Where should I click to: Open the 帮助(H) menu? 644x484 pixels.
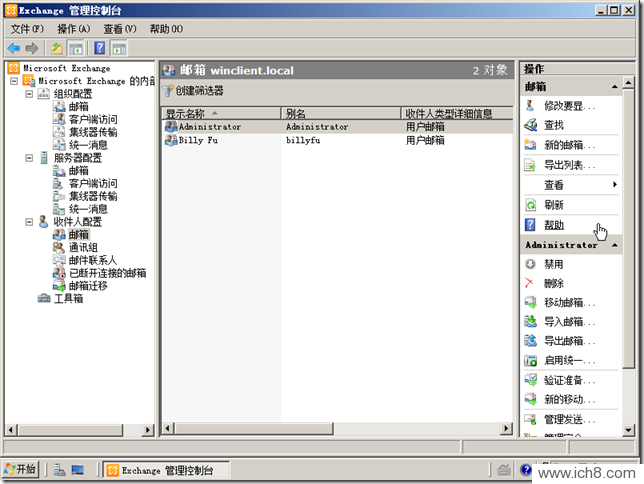(x=166, y=29)
